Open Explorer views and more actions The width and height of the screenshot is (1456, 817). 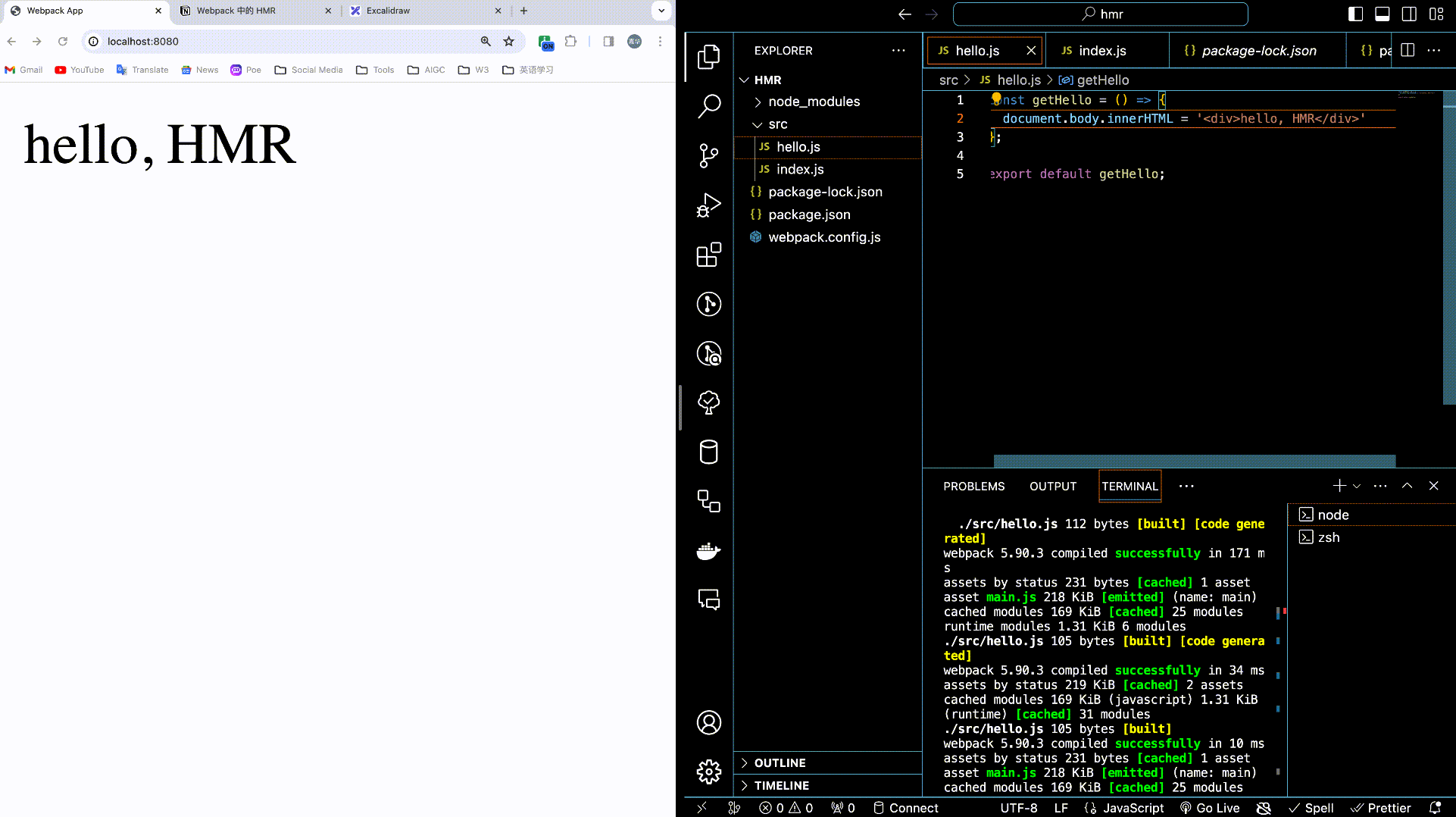point(898,50)
